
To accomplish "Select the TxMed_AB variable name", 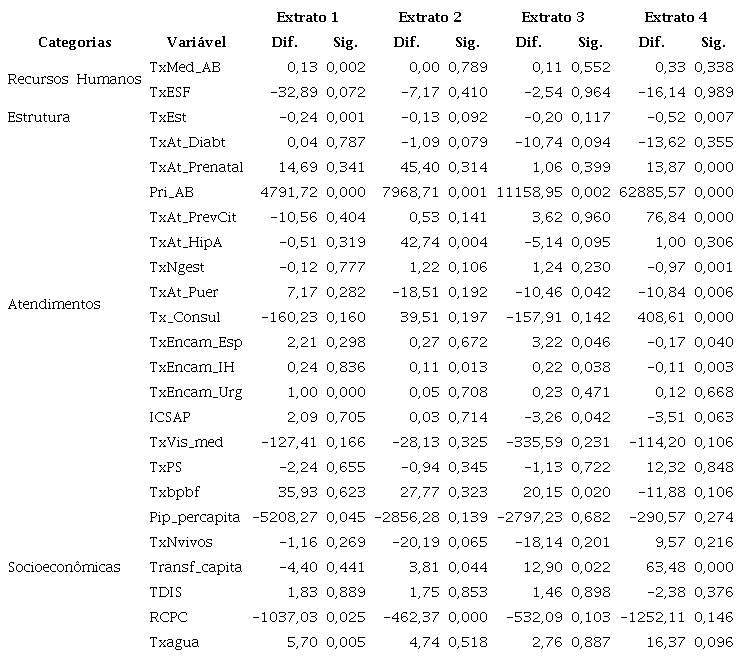I will [185, 67].
